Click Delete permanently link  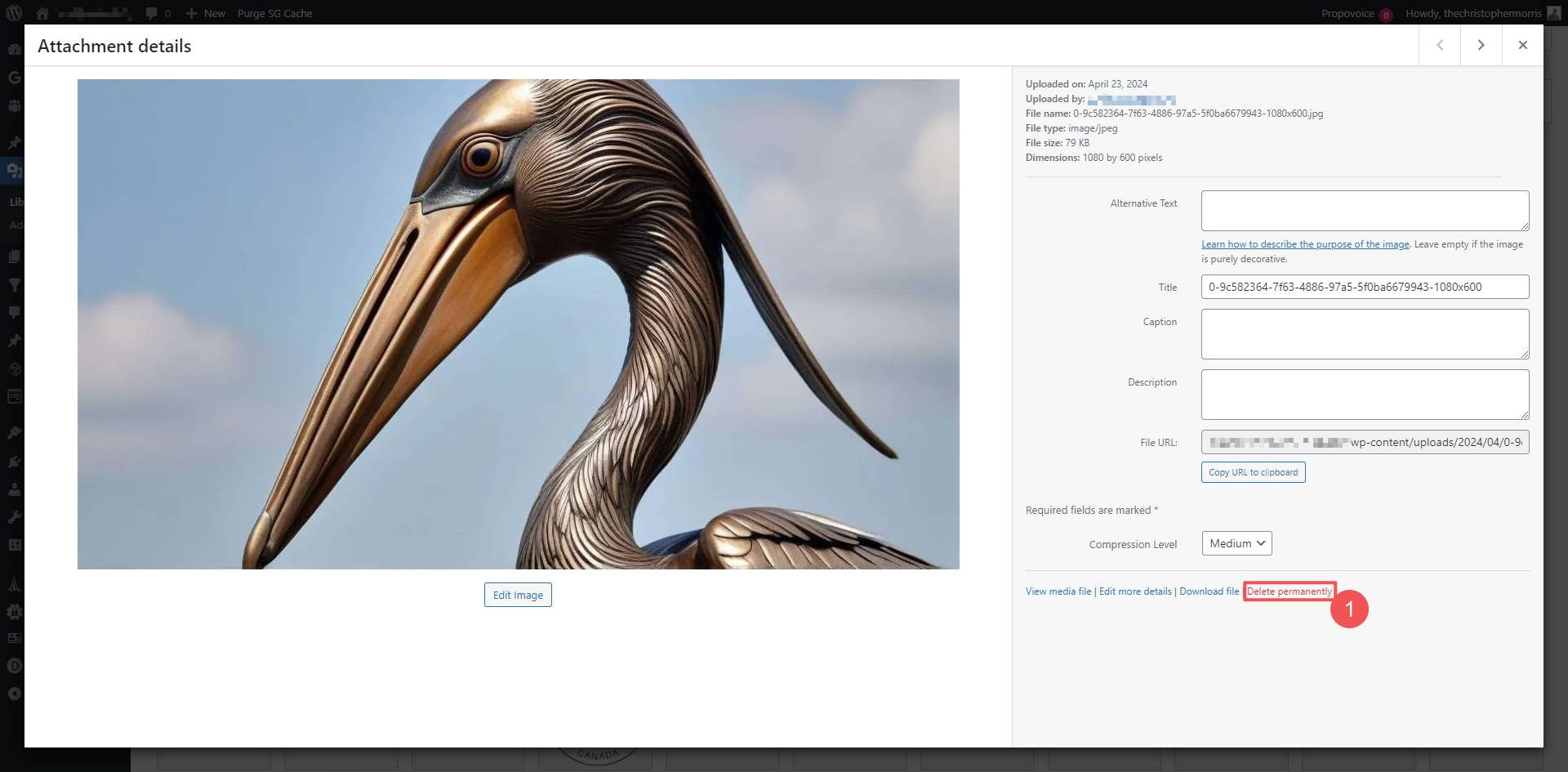1289,591
